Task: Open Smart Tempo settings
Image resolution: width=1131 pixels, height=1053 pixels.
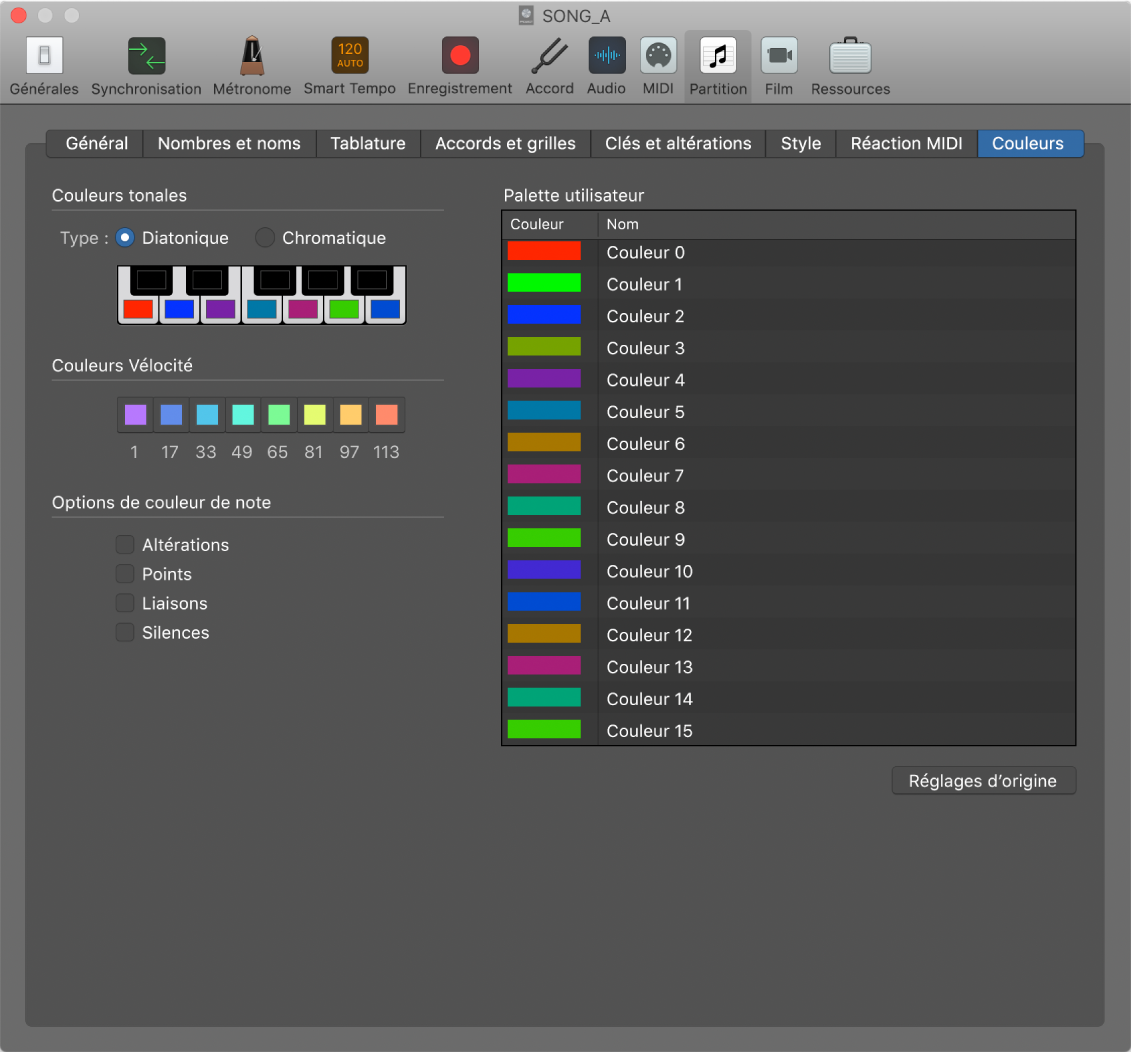Action: pos(350,57)
